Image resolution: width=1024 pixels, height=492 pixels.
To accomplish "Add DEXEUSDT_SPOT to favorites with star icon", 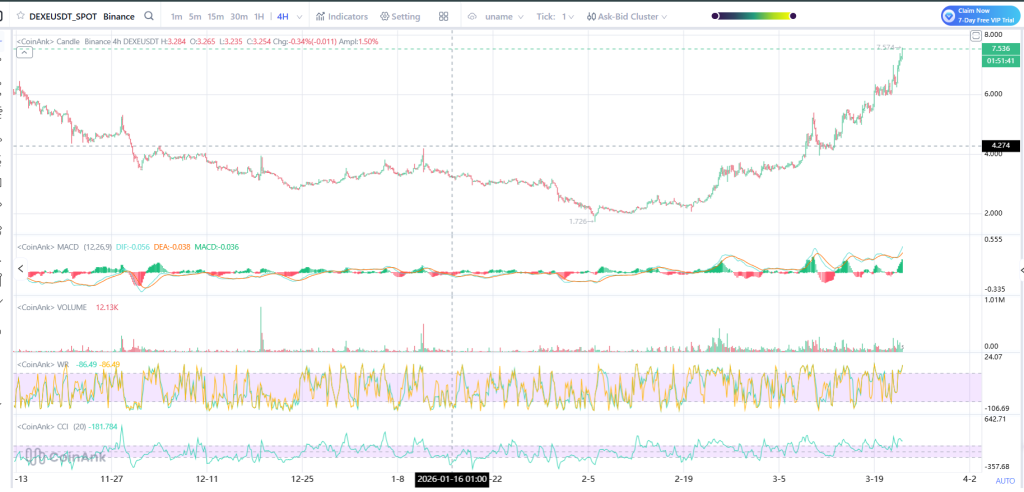I will pyautogui.click(x=19, y=17).
